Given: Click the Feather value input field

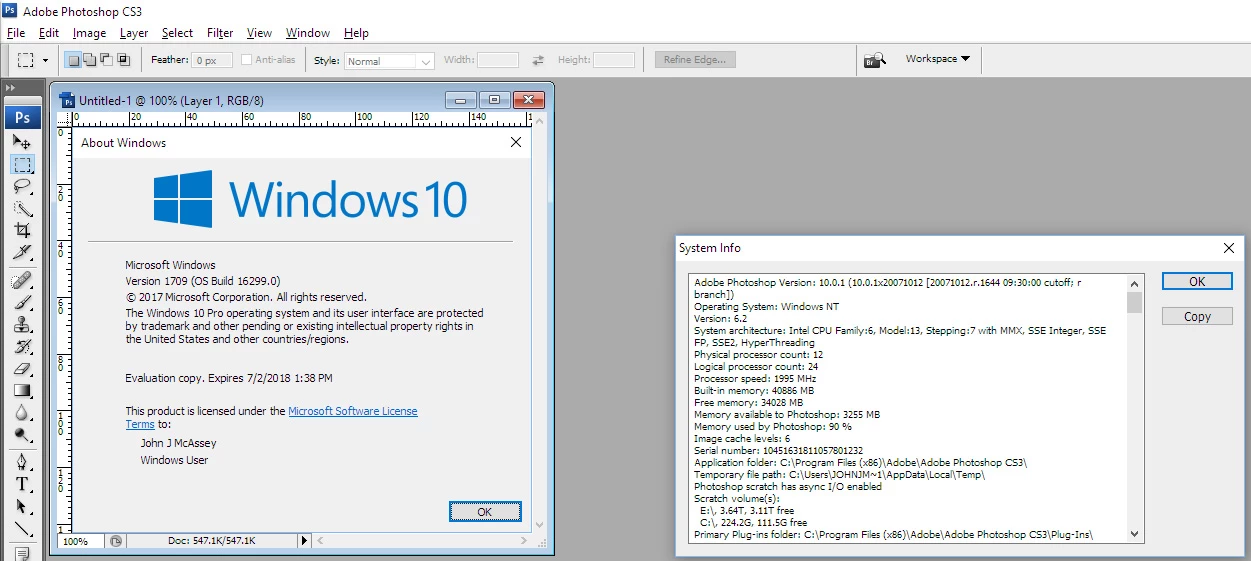Looking at the screenshot, I should point(211,60).
